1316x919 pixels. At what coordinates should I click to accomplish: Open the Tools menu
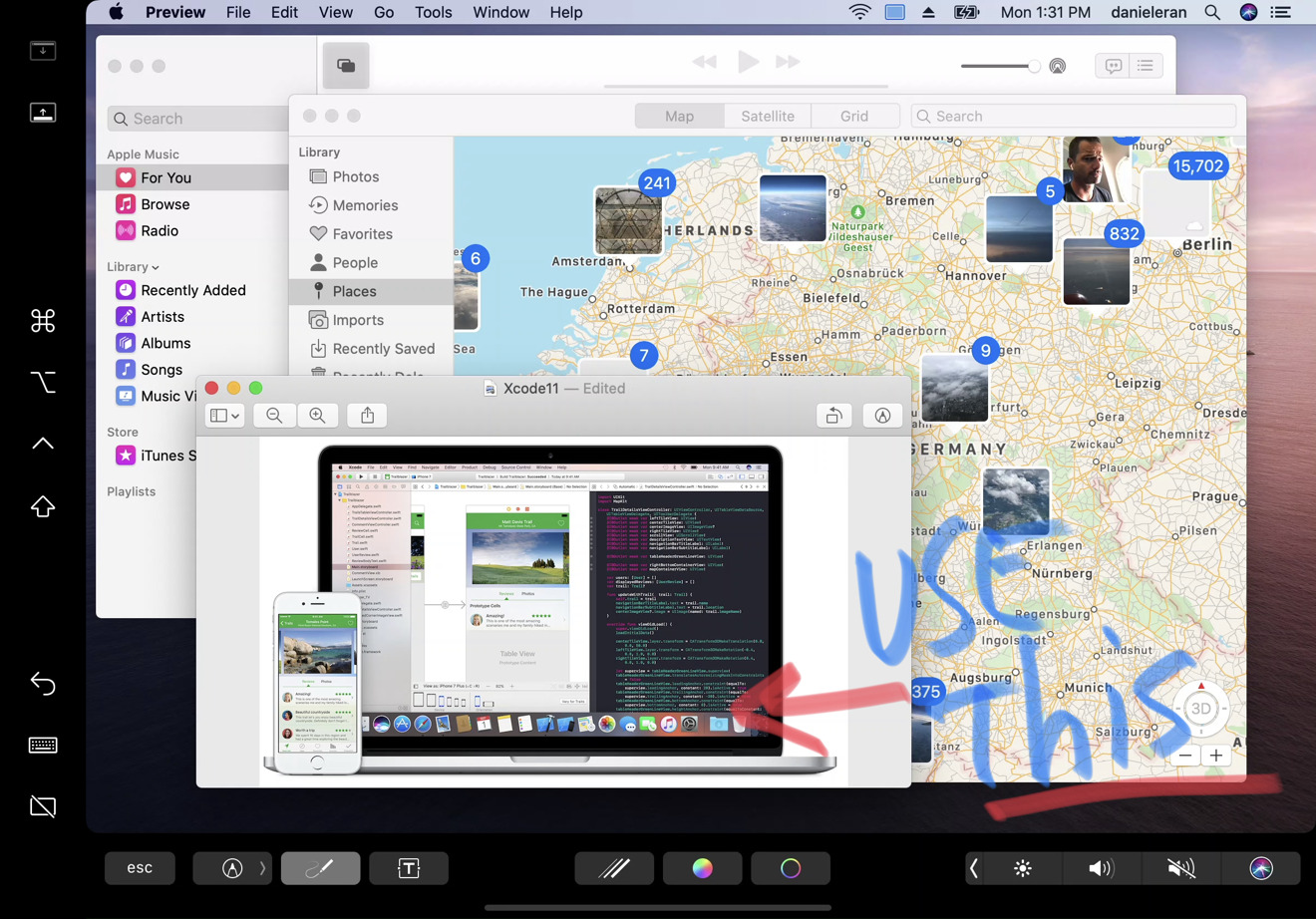tap(433, 12)
